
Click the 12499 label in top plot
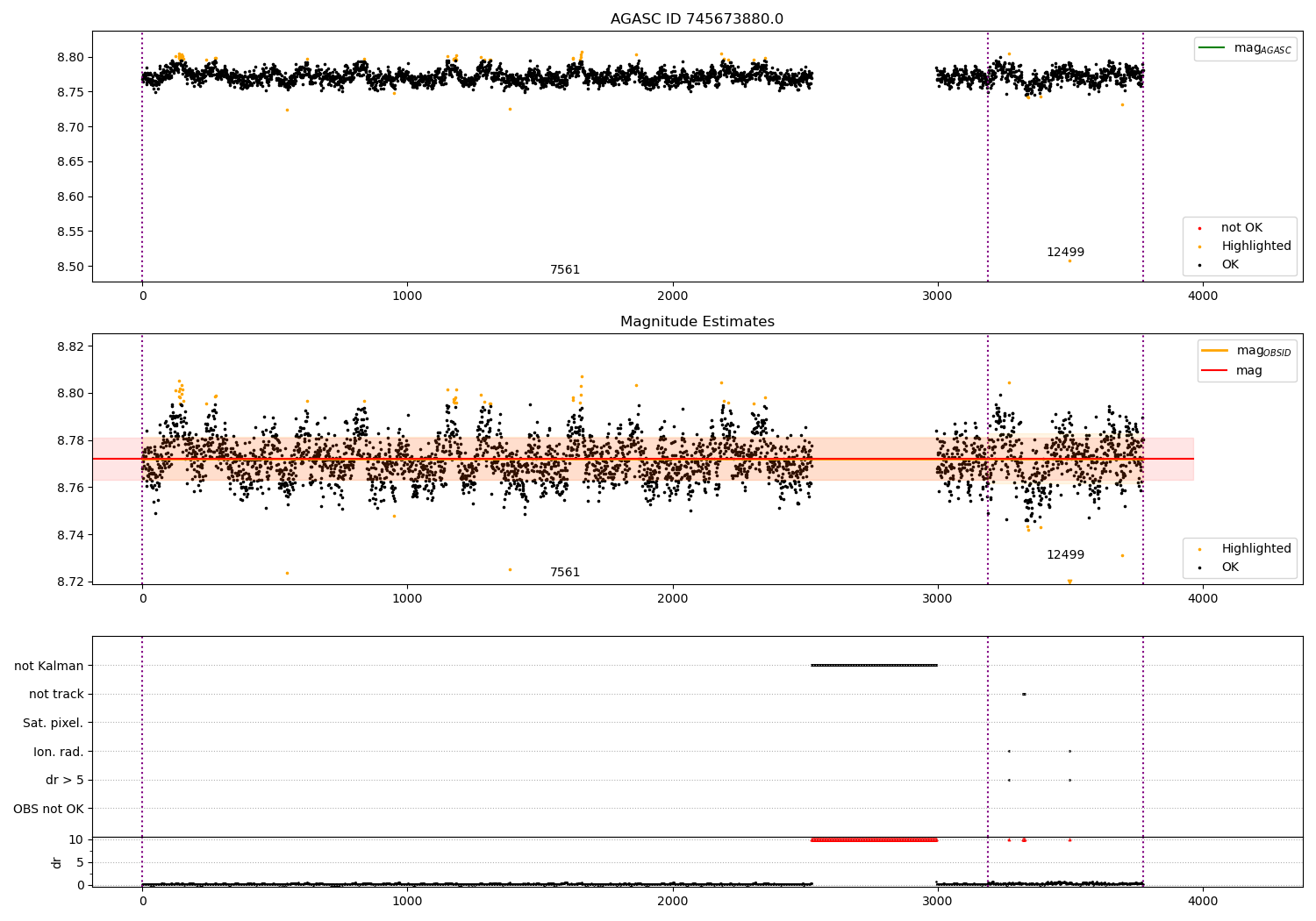pos(1065,253)
